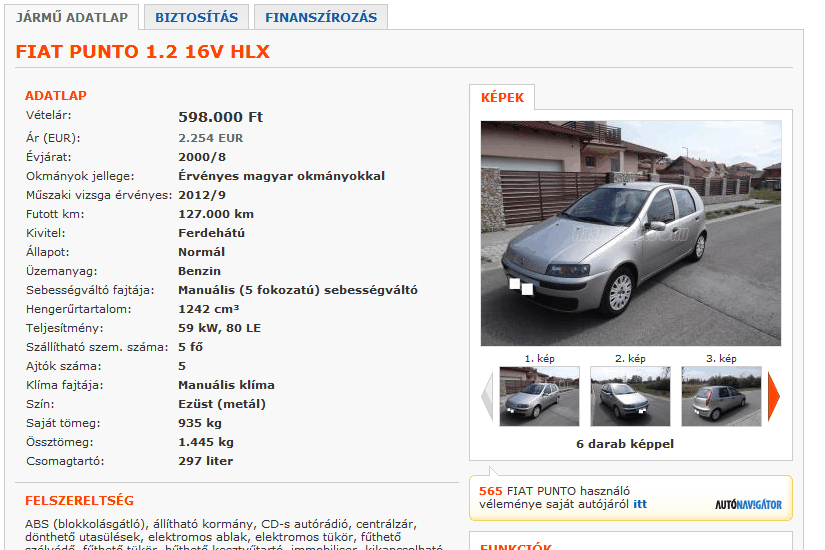
Task: Click the large silver Fiat Punto photo
Action: coord(631,233)
